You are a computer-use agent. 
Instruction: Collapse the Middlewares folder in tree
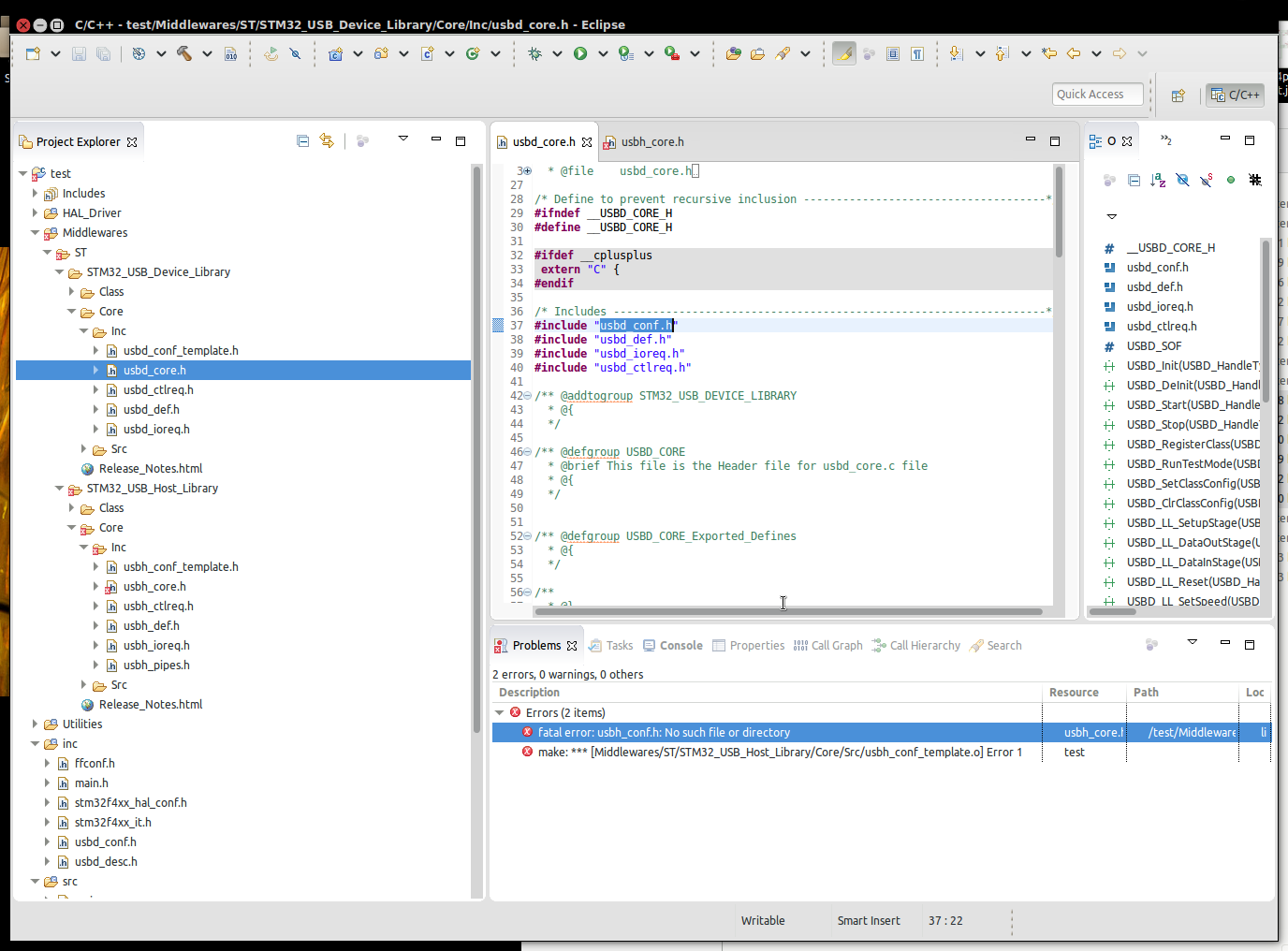[36, 233]
